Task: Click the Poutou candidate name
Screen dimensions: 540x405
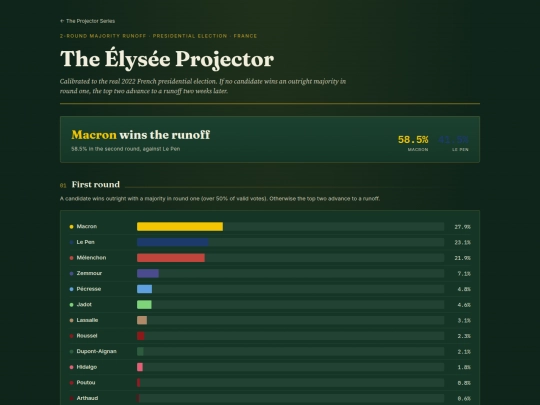Action: point(86,383)
